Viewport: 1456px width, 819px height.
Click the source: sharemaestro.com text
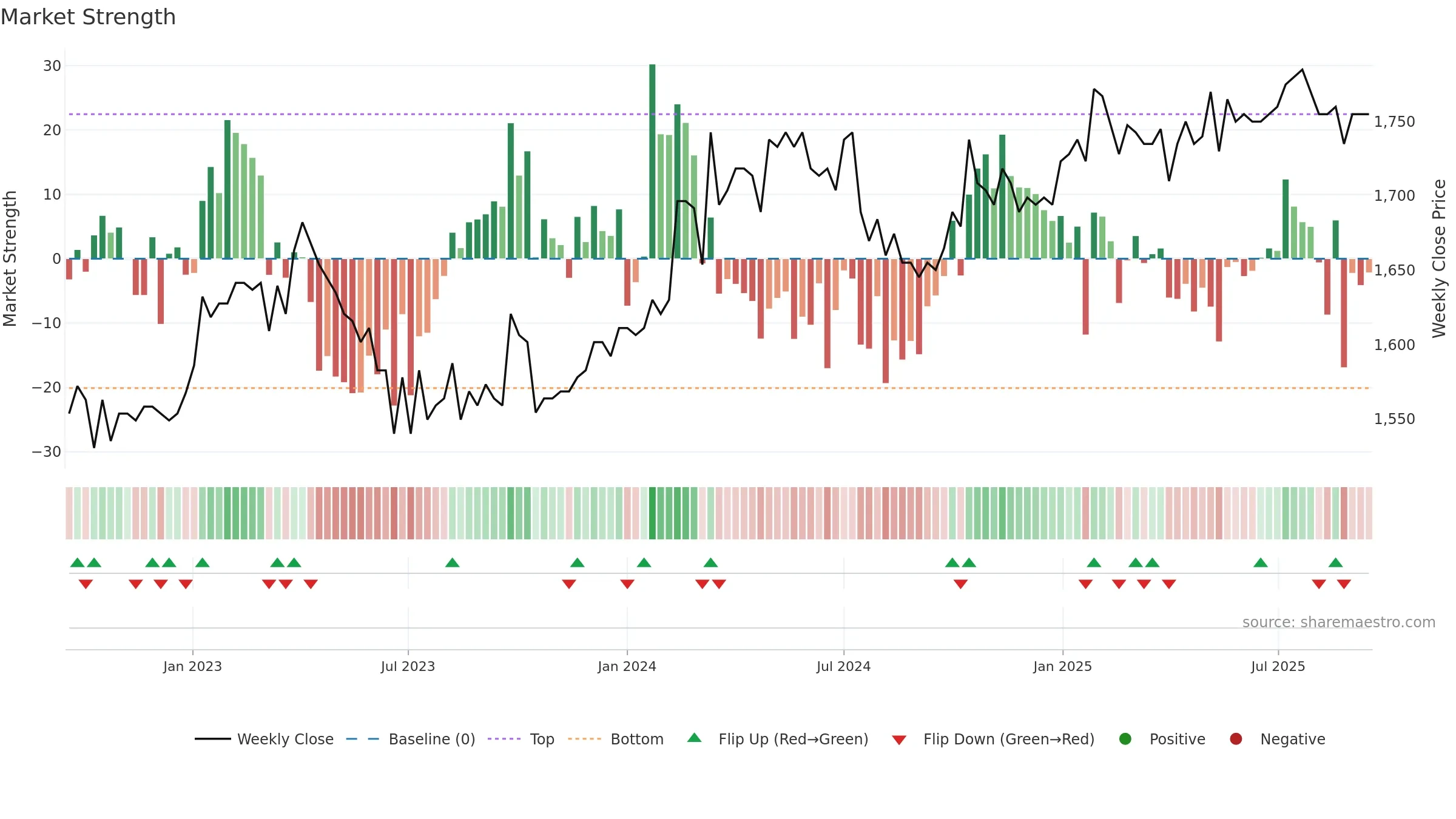[x=1339, y=622]
